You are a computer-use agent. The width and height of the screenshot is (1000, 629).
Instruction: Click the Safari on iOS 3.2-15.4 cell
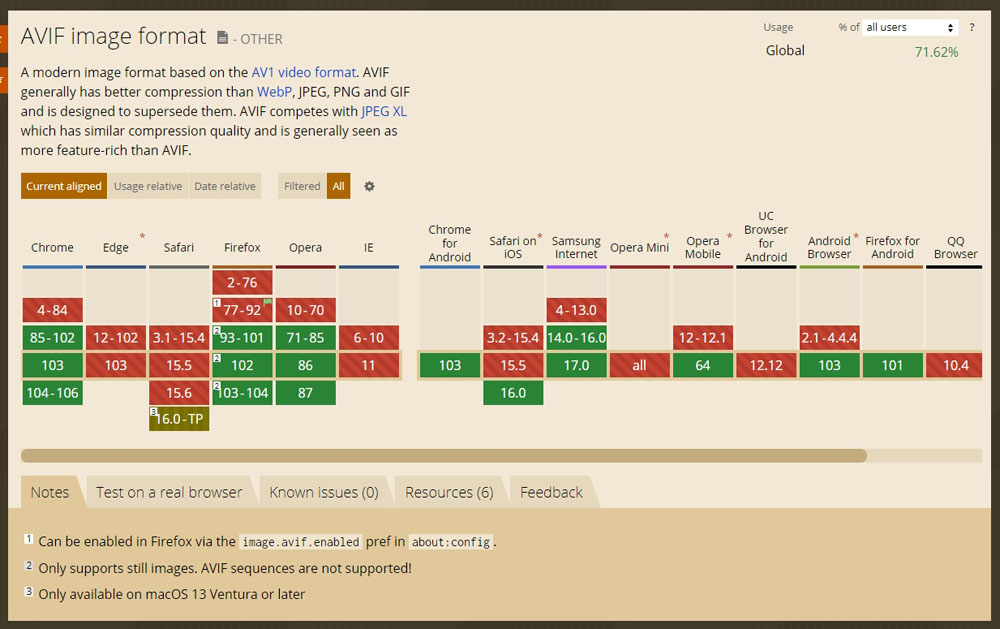513,337
